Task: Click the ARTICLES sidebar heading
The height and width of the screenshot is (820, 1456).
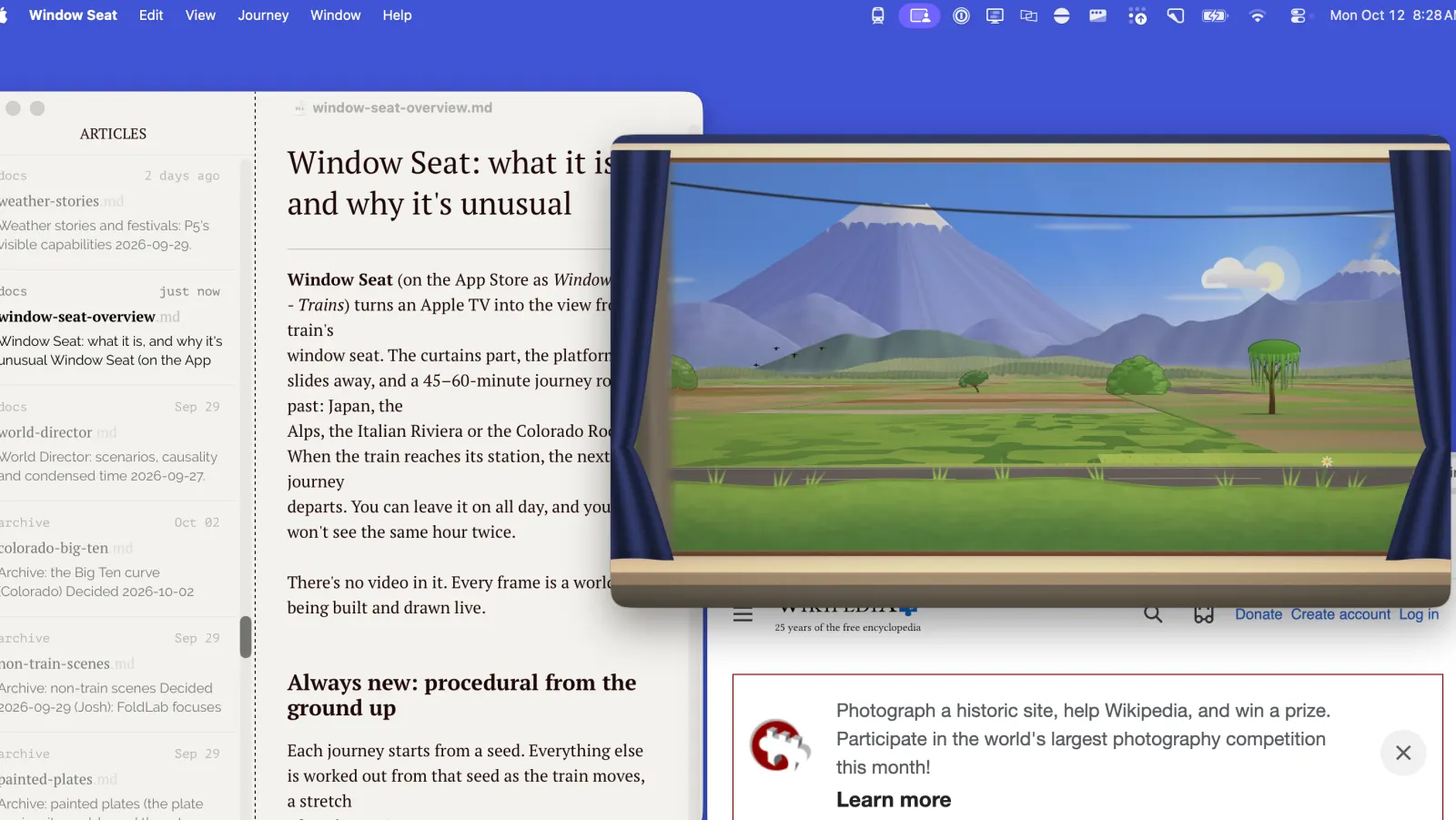Action: tap(113, 134)
